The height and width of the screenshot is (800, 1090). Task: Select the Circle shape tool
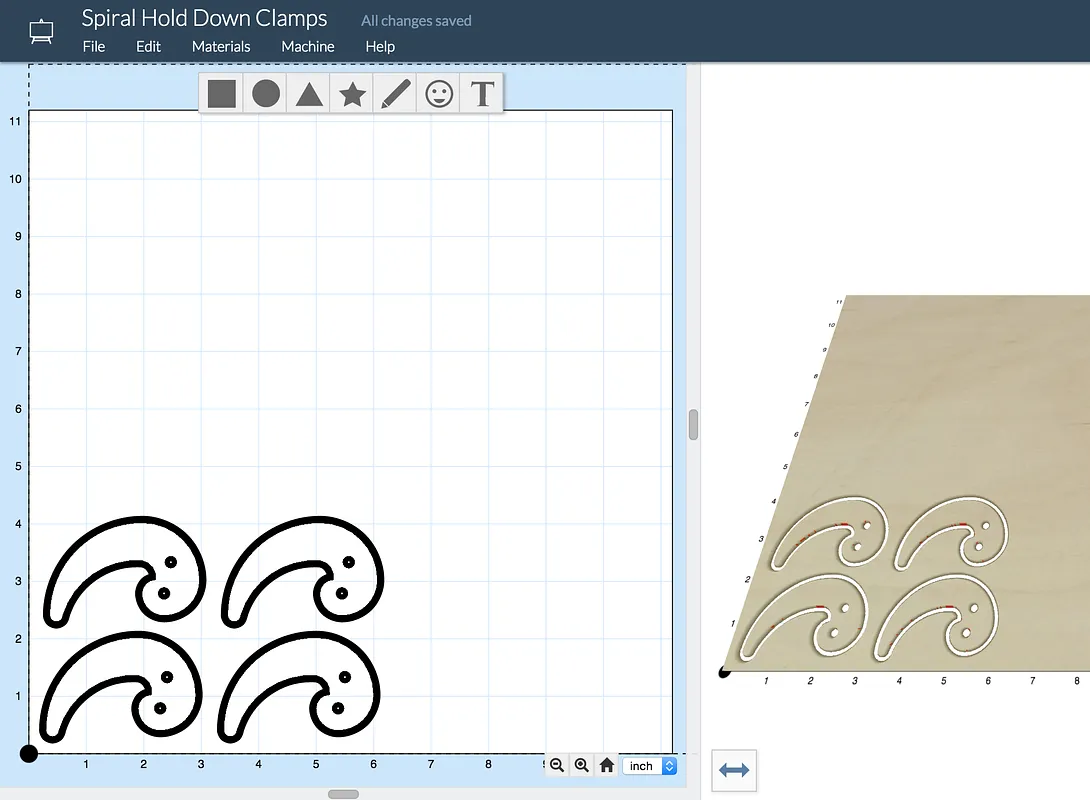pyautogui.click(x=265, y=94)
